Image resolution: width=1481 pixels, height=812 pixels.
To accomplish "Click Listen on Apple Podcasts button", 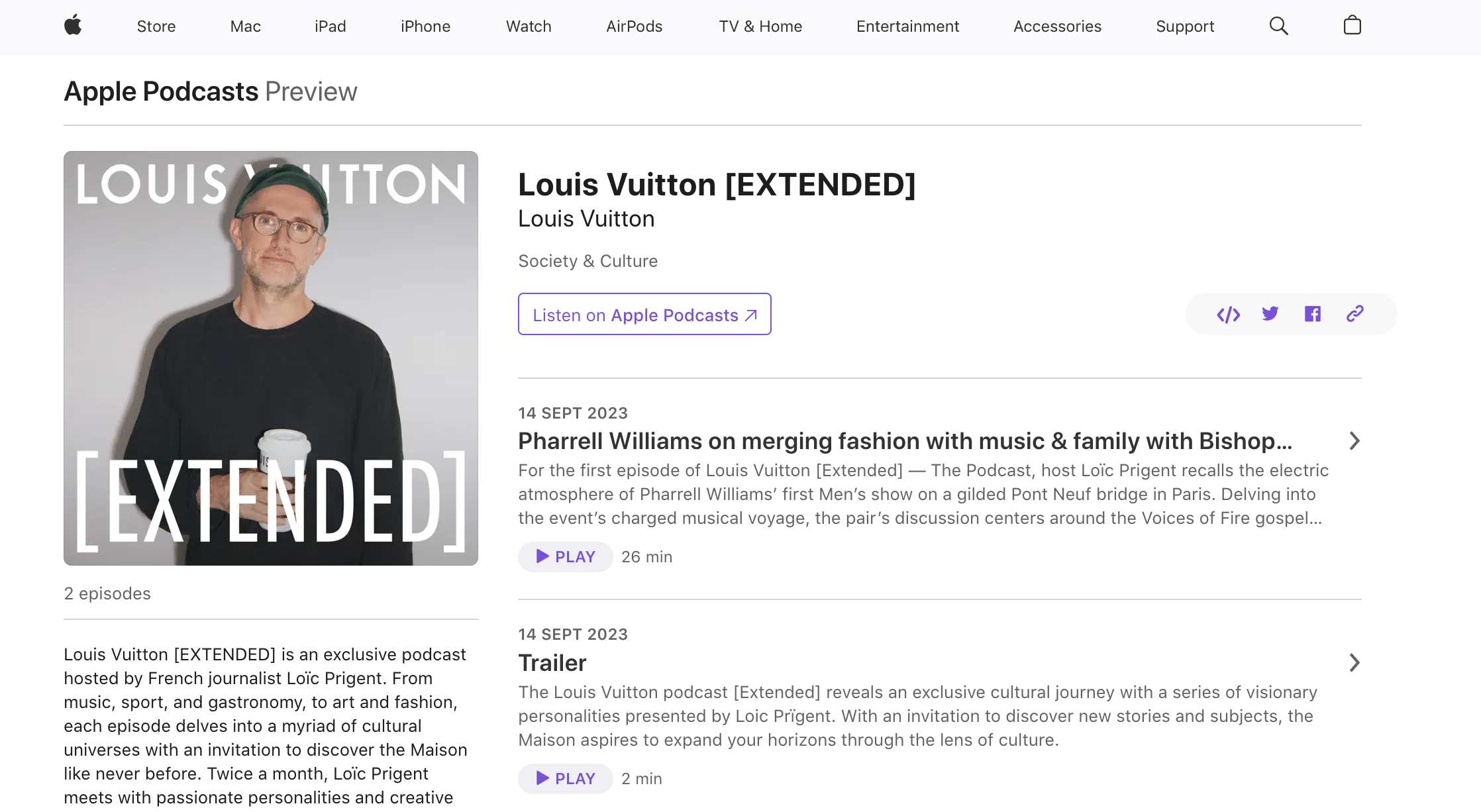I will tap(644, 315).
